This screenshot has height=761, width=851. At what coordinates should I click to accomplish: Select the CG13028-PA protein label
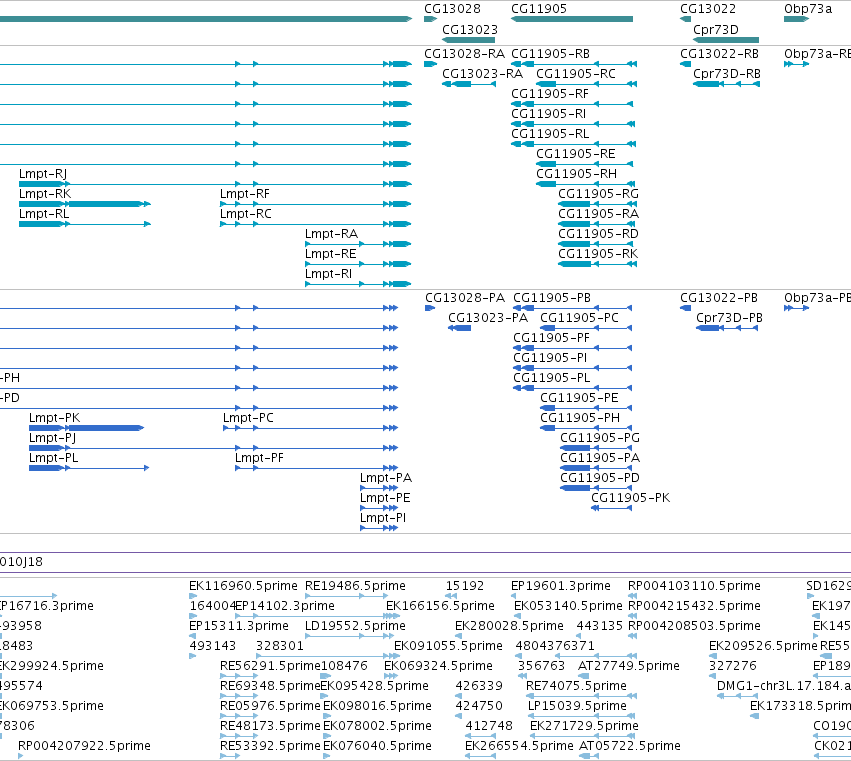[x=465, y=298]
